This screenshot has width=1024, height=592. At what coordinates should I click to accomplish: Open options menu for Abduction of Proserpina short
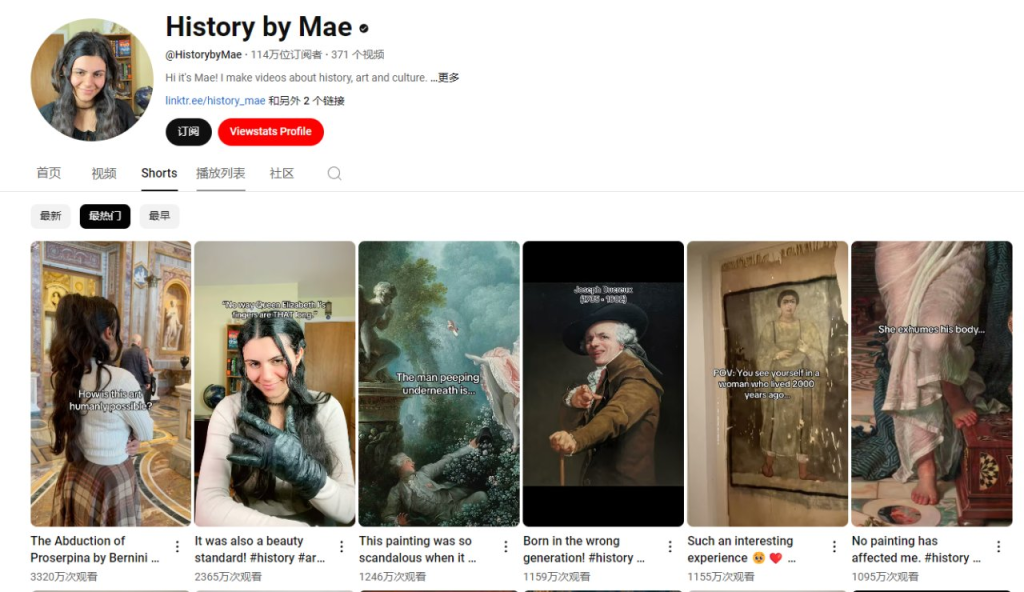tap(177, 546)
